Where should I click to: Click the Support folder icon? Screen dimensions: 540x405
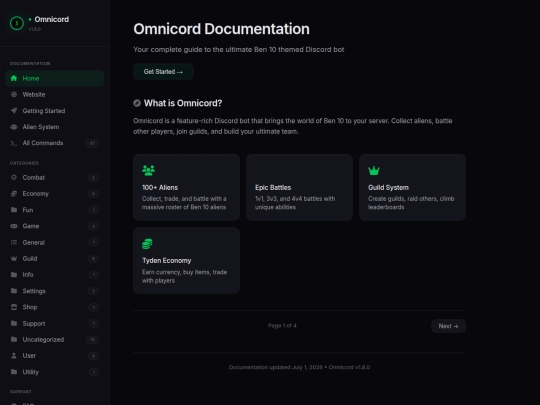(x=14, y=323)
